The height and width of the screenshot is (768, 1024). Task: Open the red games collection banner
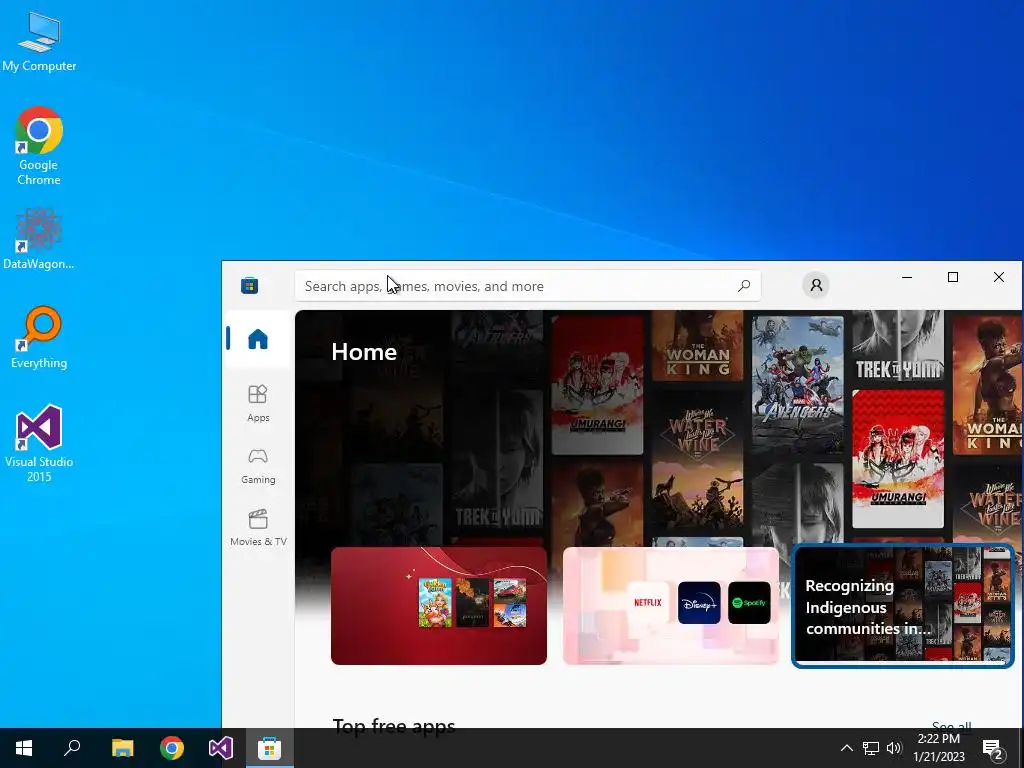pyautogui.click(x=439, y=605)
